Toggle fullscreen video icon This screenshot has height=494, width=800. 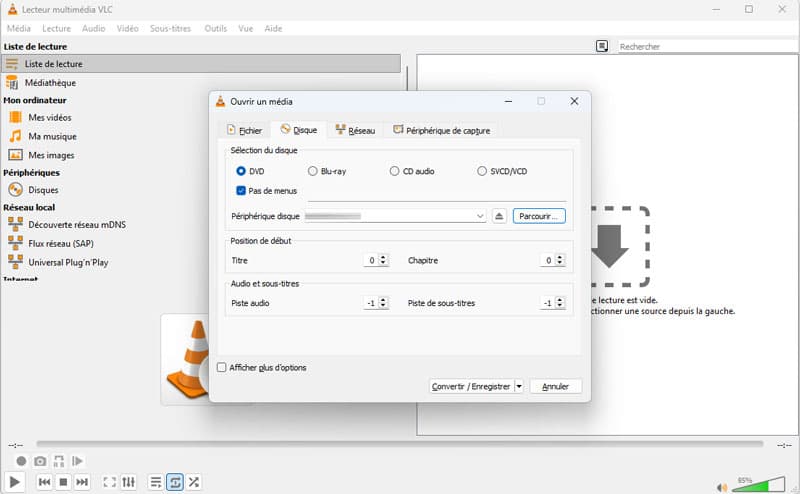point(109,482)
